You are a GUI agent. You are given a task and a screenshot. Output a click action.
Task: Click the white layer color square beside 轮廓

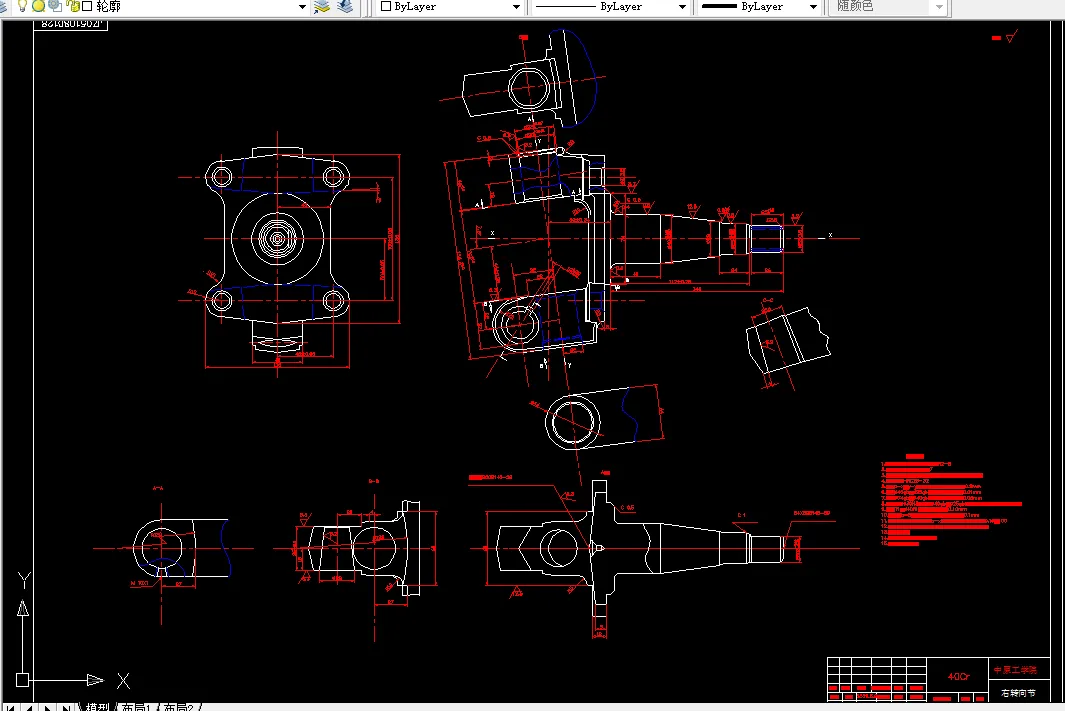tap(87, 6)
